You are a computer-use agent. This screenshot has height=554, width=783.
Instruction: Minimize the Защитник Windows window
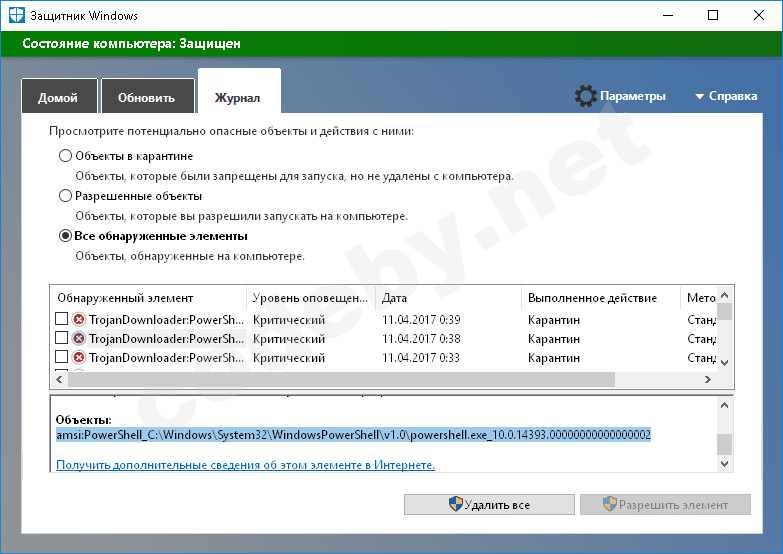[668, 15]
